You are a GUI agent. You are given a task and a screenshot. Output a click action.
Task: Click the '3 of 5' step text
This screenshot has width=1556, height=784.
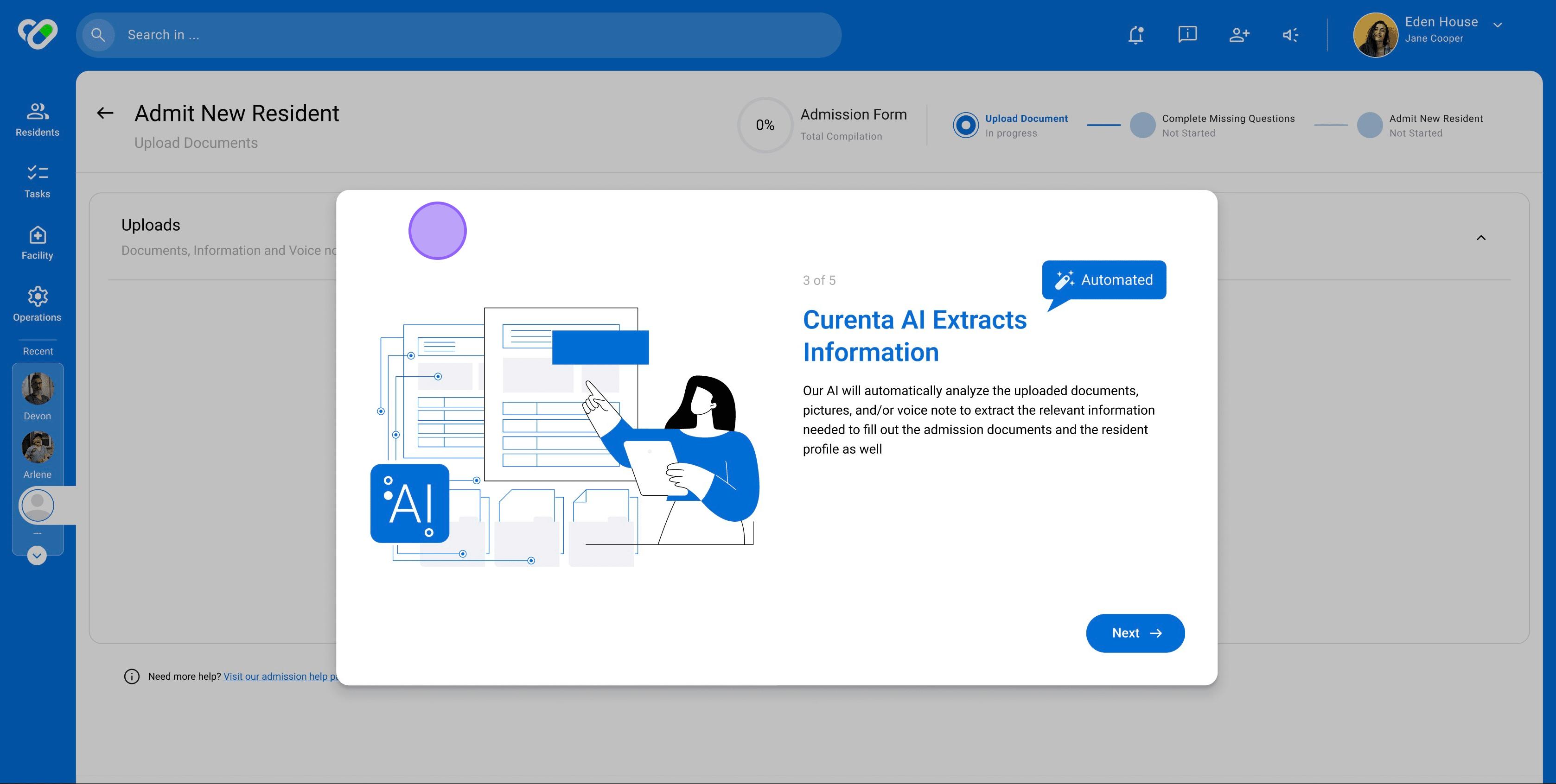click(x=818, y=280)
